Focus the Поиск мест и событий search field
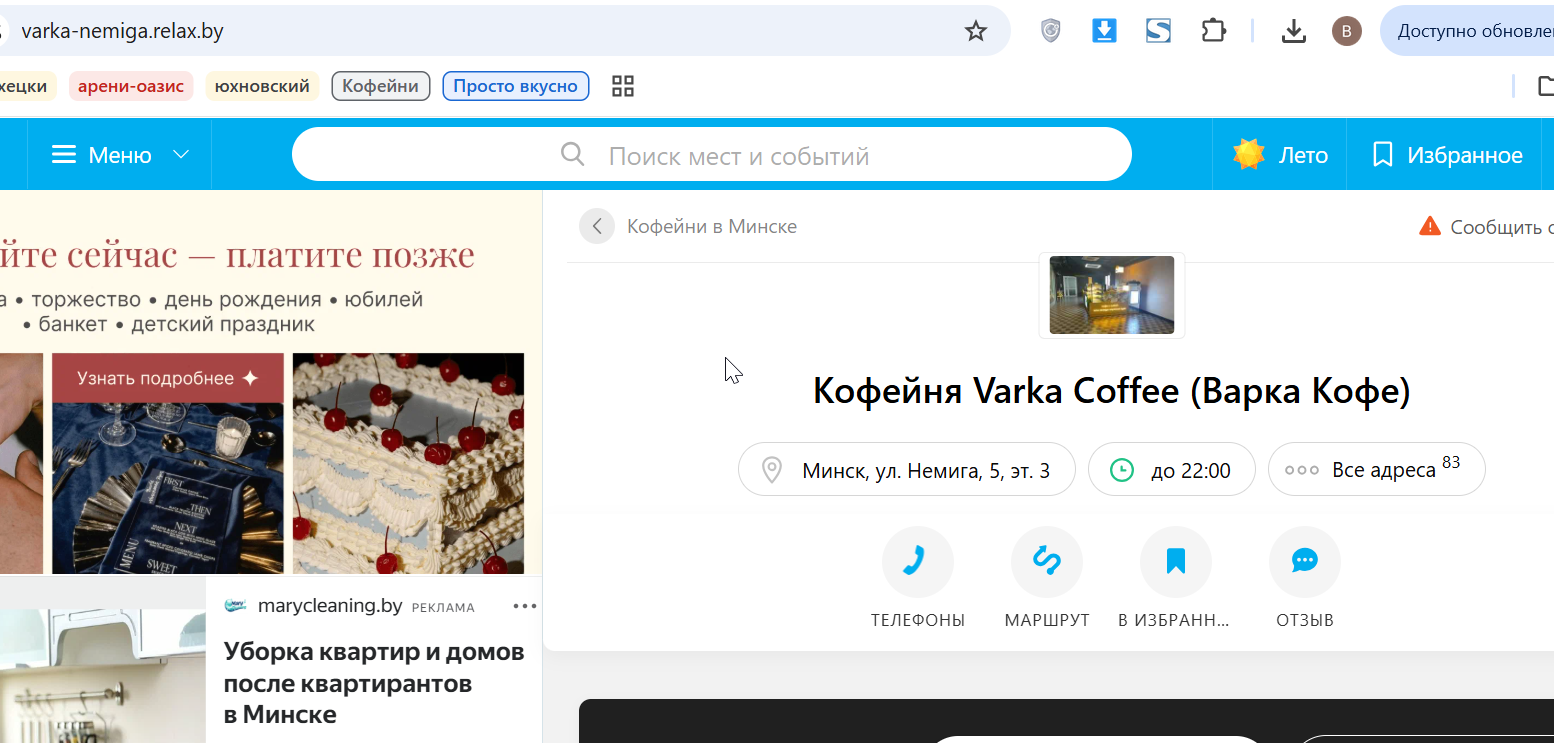1554x743 pixels. point(712,155)
